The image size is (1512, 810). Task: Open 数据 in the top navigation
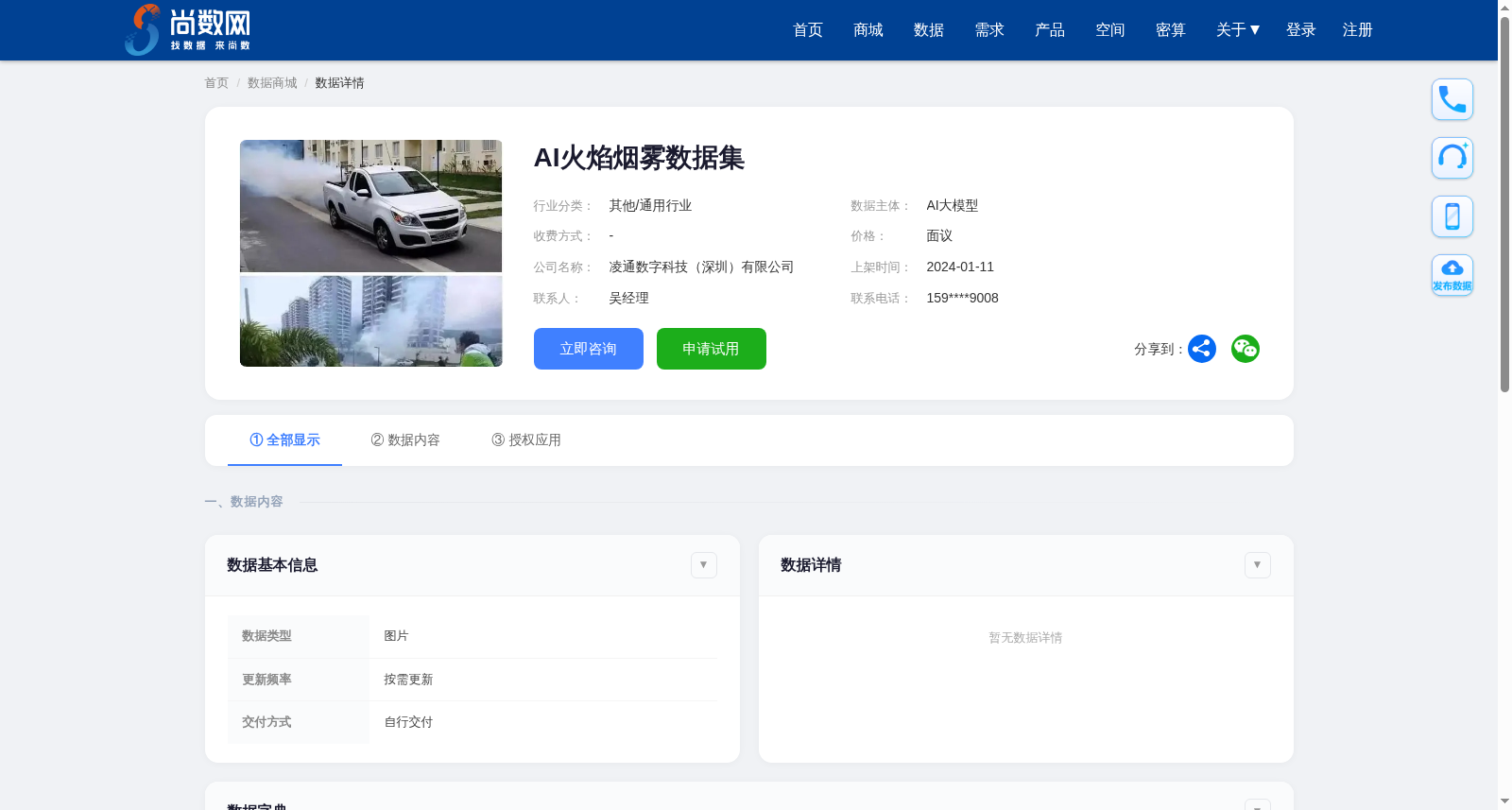click(x=929, y=30)
